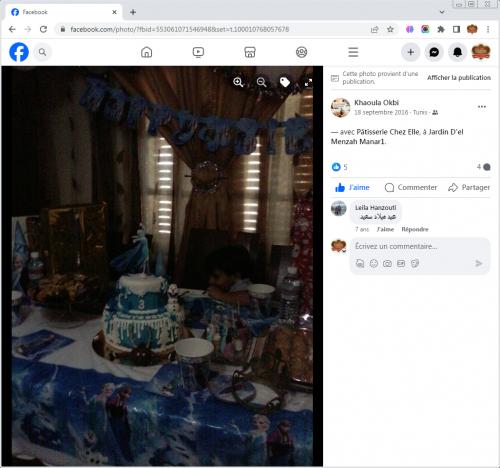The height and width of the screenshot is (468, 500).
Task: Close the Facebook tab
Action: point(114,12)
